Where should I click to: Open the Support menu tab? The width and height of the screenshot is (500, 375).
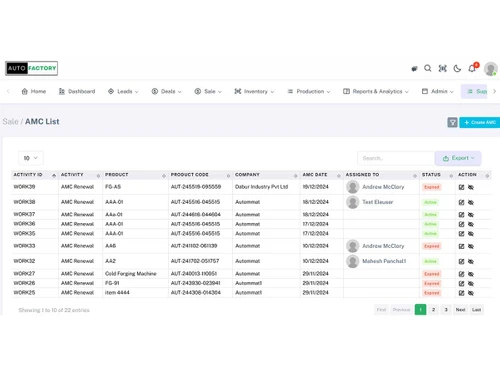tap(474, 91)
